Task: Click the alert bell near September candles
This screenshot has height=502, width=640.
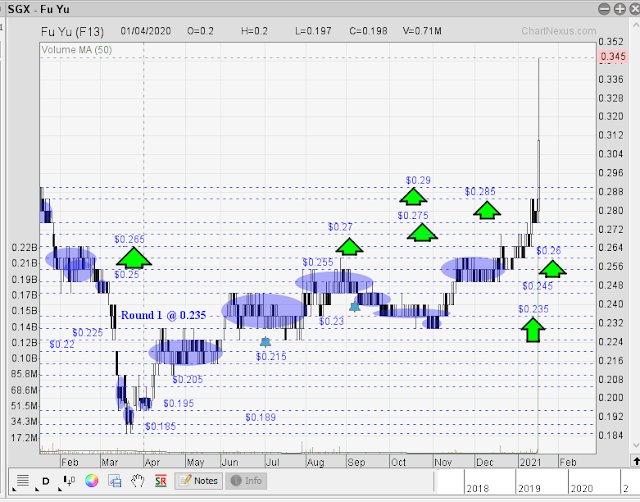Action: (x=355, y=307)
